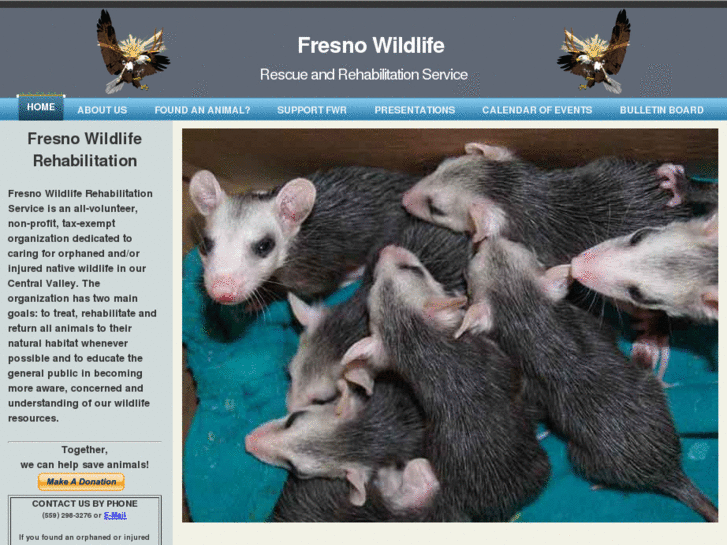View the Bulletin Board page
This screenshot has height=545, width=727.
[662, 110]
